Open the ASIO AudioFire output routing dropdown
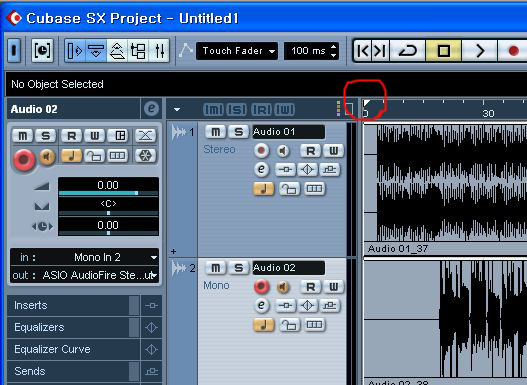Screen dimensions: 527x385 coord(84,275)
